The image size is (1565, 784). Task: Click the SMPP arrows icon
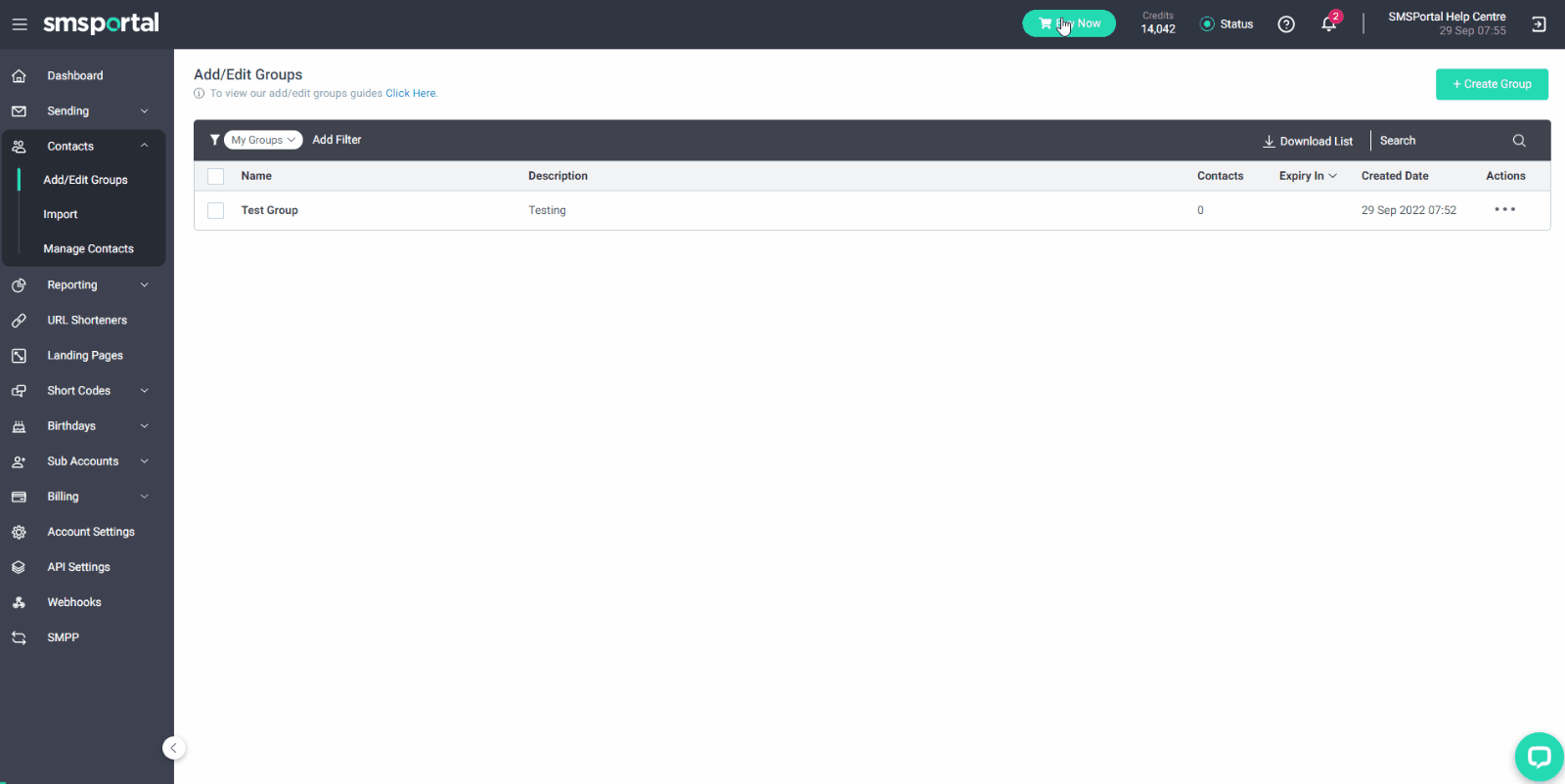click(19, 637)
